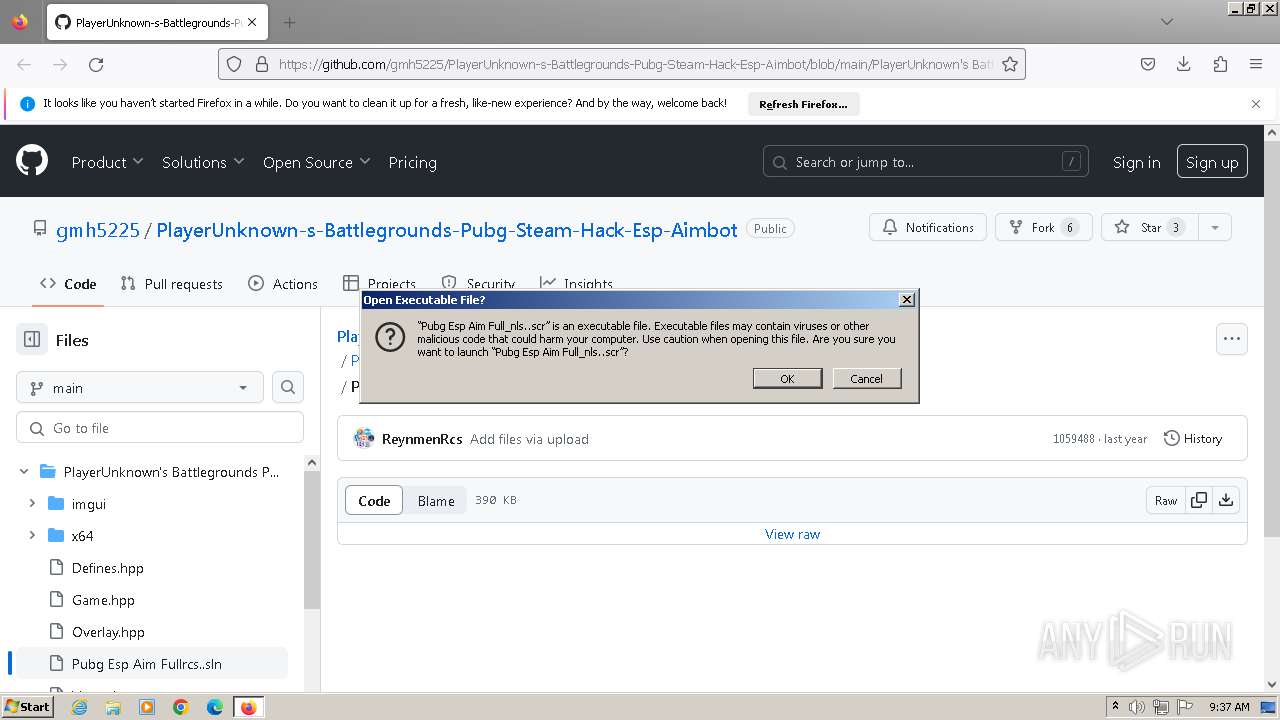Open Game.hpp in file tree
The height and width of the screenshot is (720, 1280).
coord(103,600)
